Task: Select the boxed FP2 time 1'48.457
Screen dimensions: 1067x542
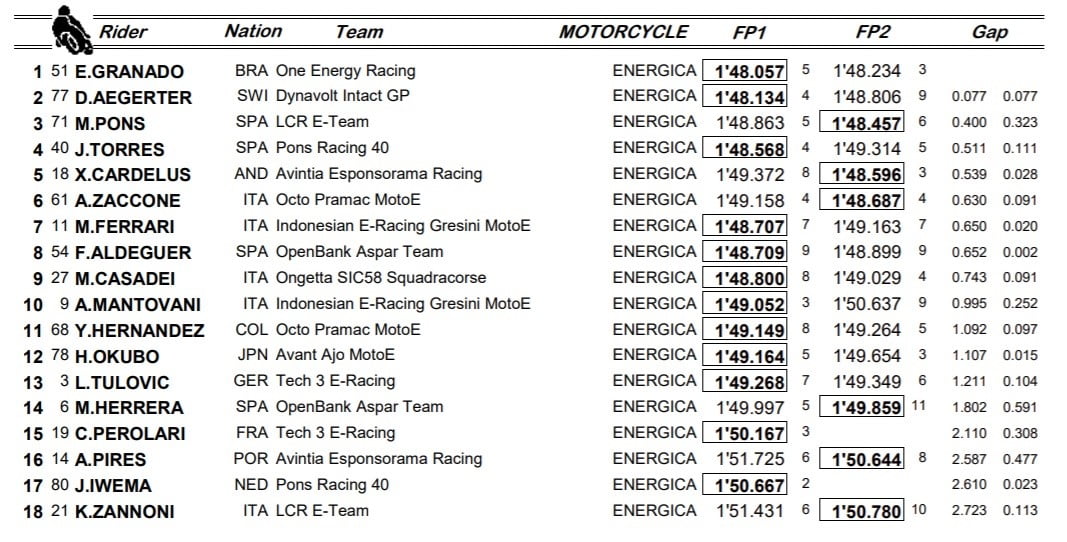Action: click(861, 123)
